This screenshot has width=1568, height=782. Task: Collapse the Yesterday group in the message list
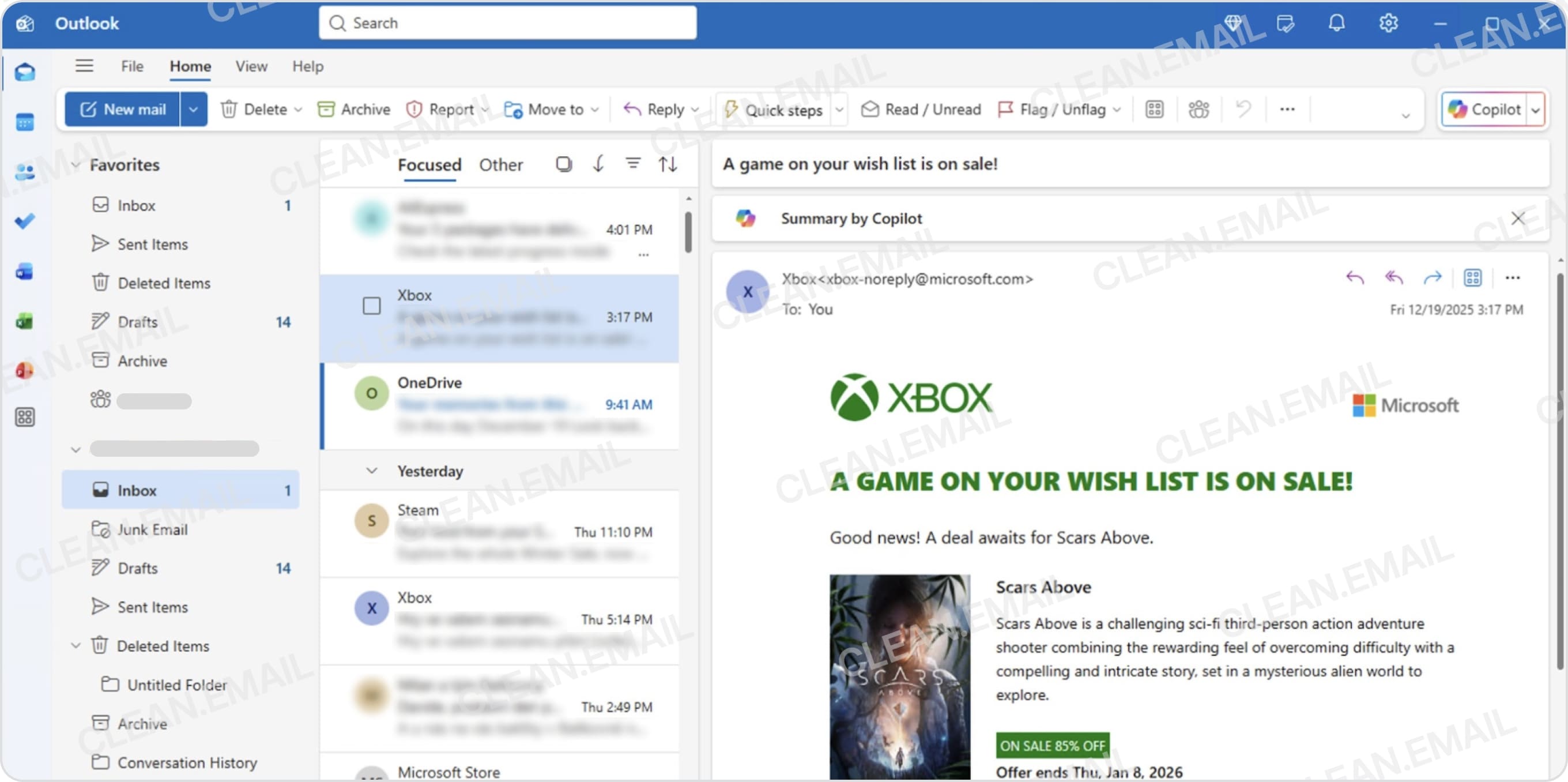(371, 470)
